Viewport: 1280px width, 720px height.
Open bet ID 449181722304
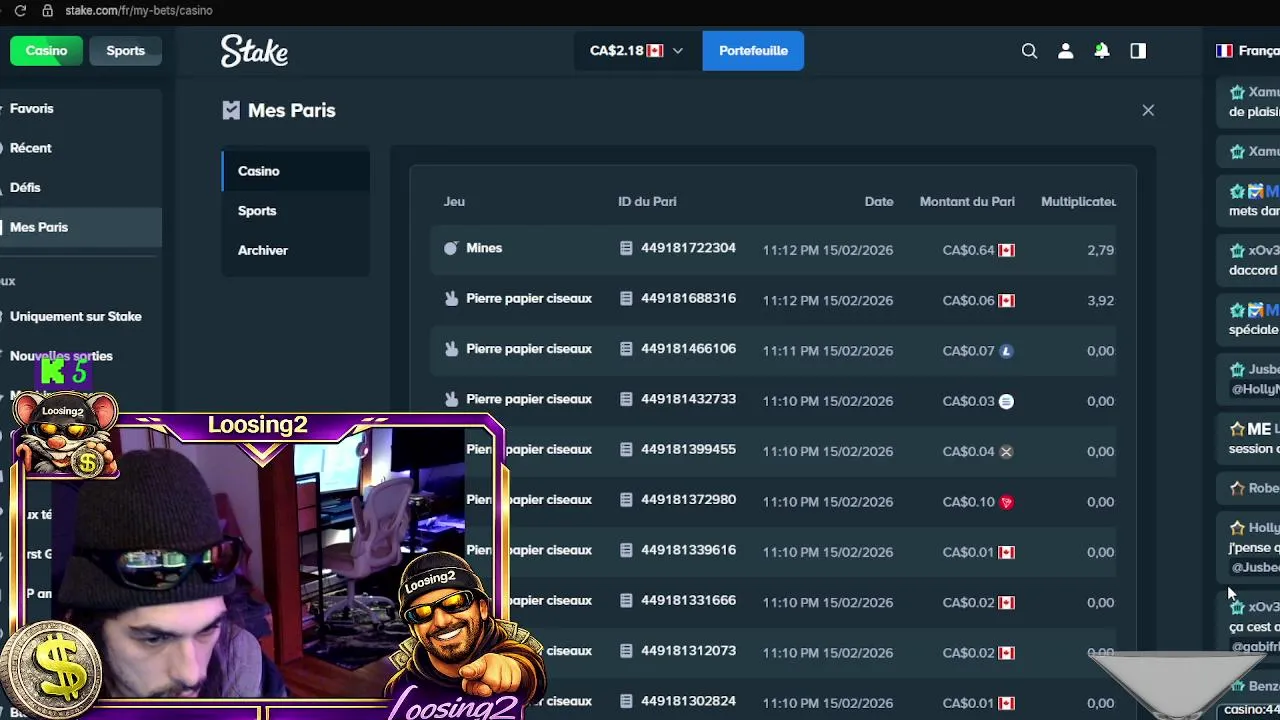[x=688, y=248]
